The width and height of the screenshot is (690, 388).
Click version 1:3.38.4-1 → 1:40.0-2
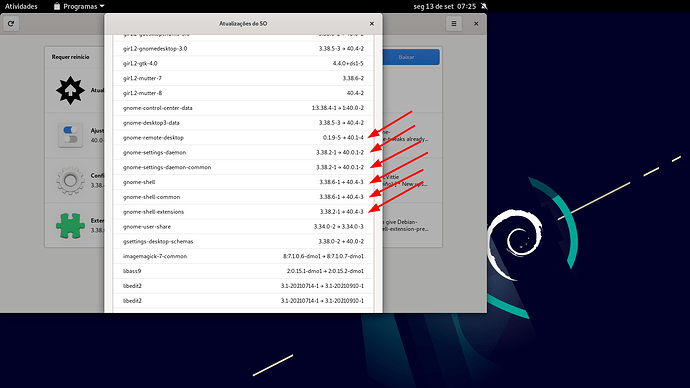[338, 108]
